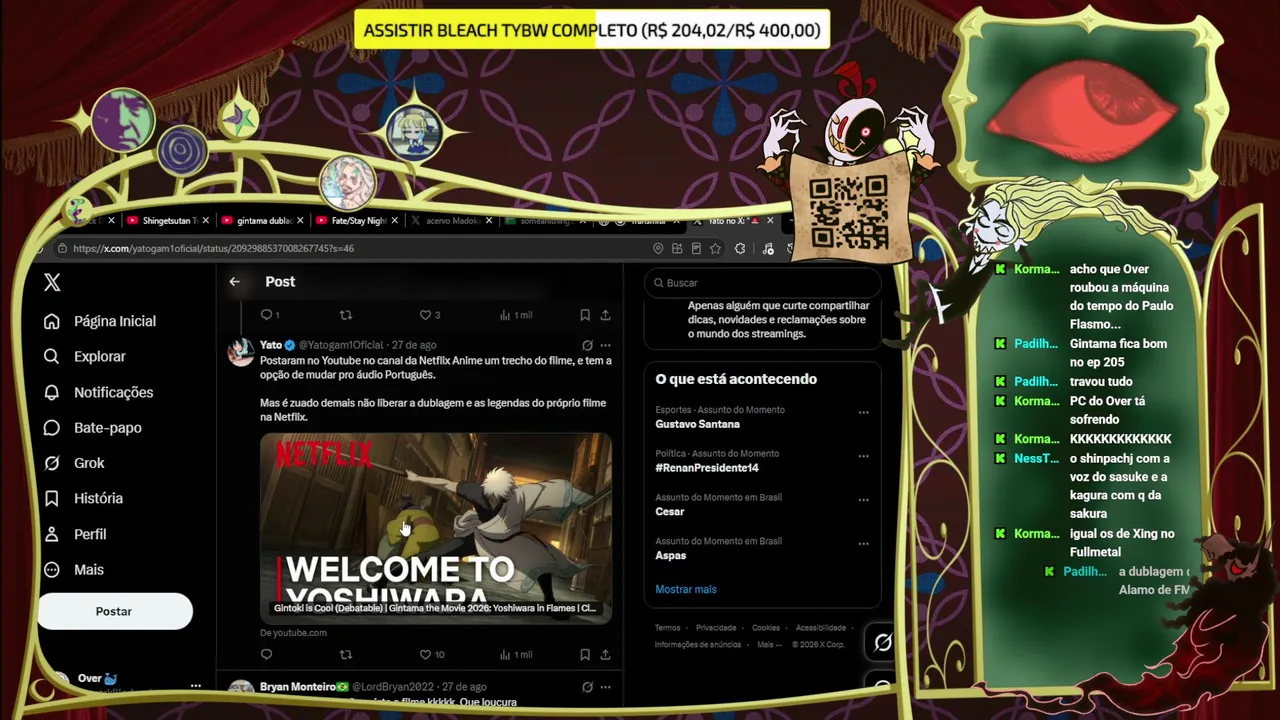Bookmark the top post with 3 likes
Viewport: 1280px width, 720px height.
click(585, 315)
